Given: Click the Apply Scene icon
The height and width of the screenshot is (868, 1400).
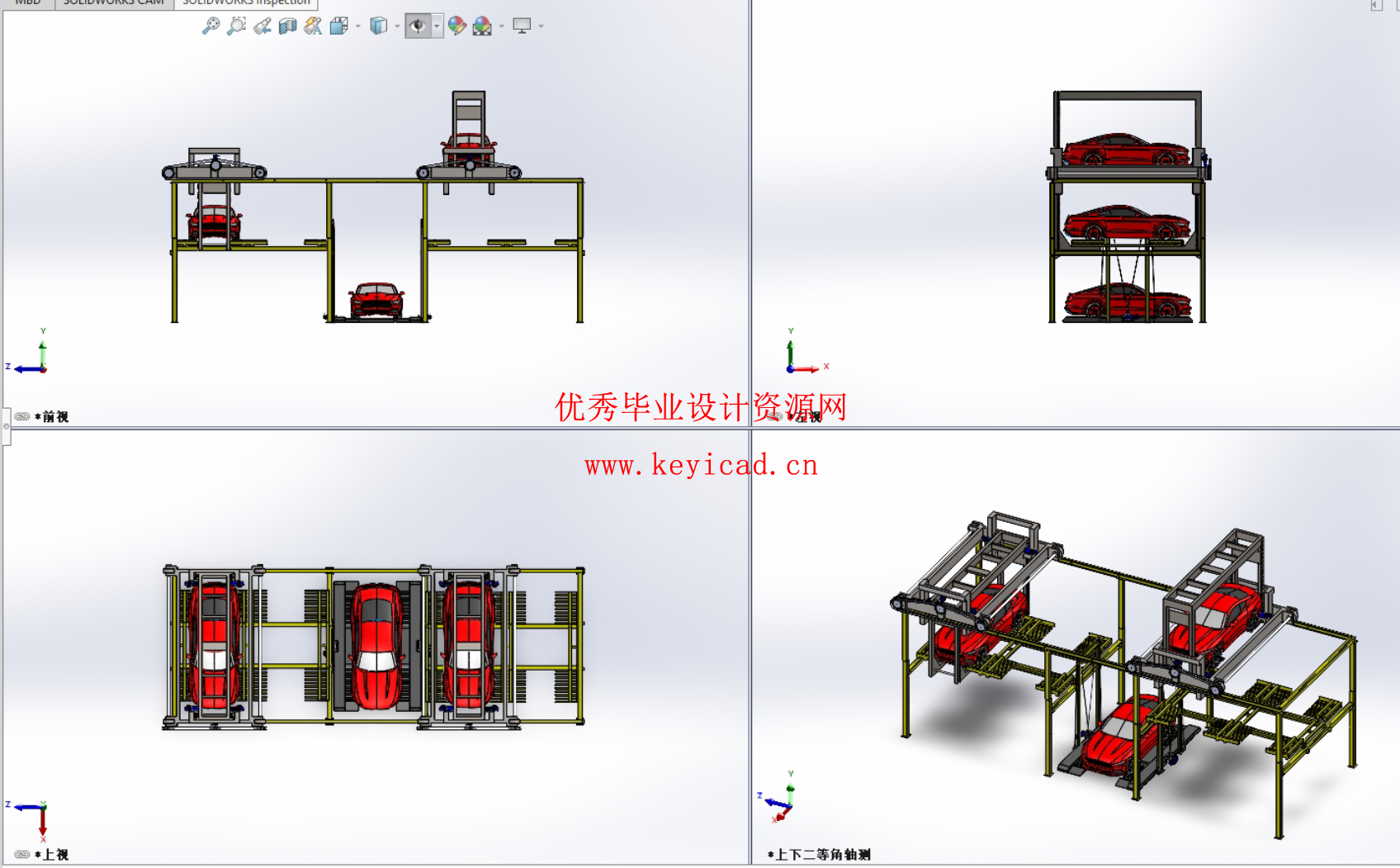Looking at the screenshot, I should click(482, 26).
